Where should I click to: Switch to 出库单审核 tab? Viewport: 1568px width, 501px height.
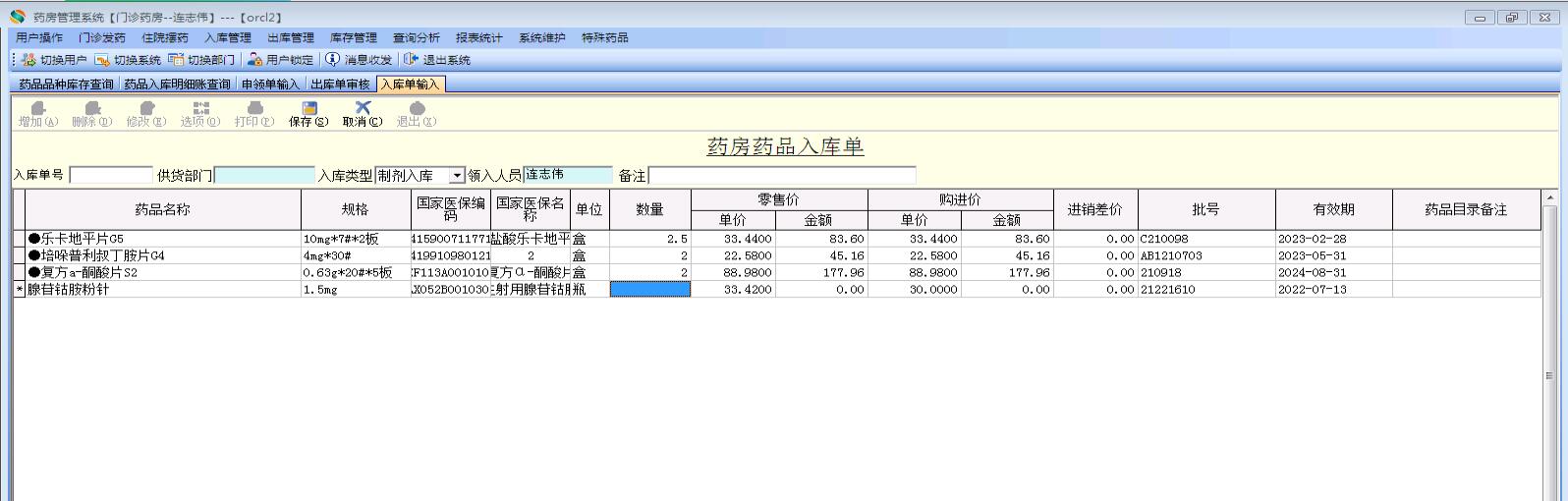point(341,84)
